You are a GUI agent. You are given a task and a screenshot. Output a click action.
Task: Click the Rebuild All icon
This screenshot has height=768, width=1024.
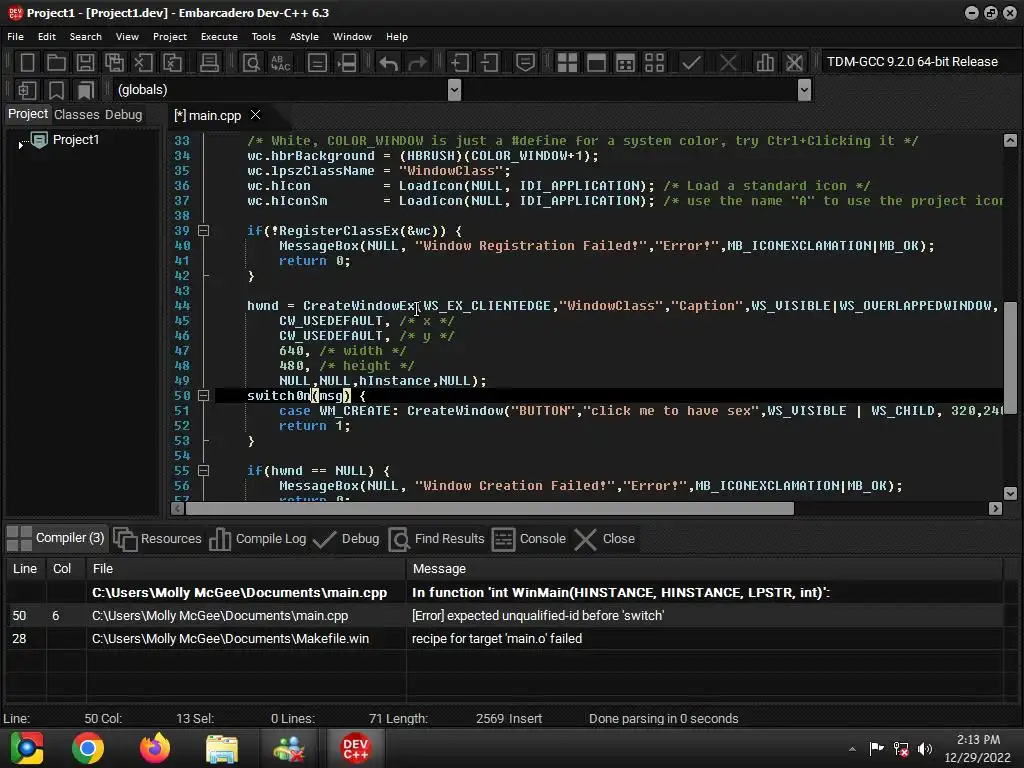coord(654,63)
